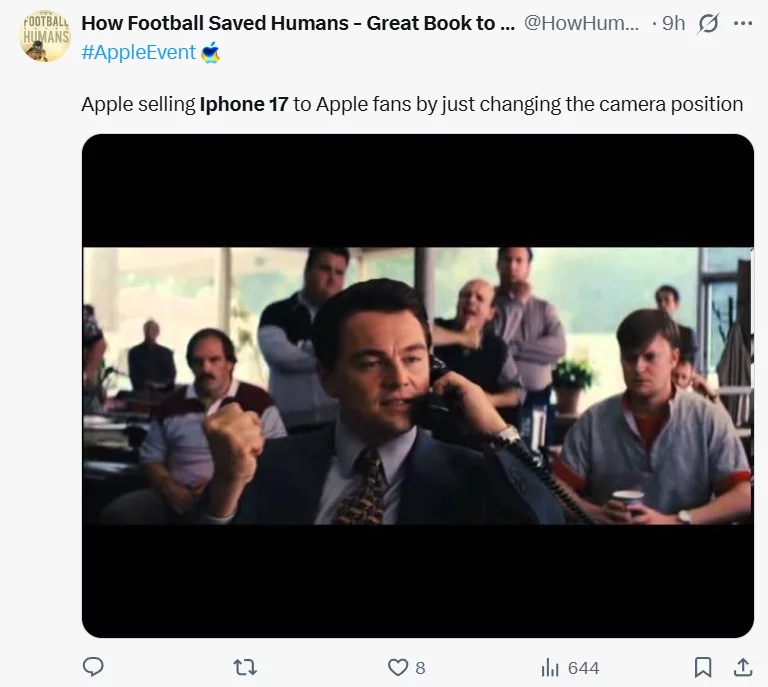Open the post via the 9h timestamp
Viewport: 768px width, 687px height.
click(x=674, y=23)
